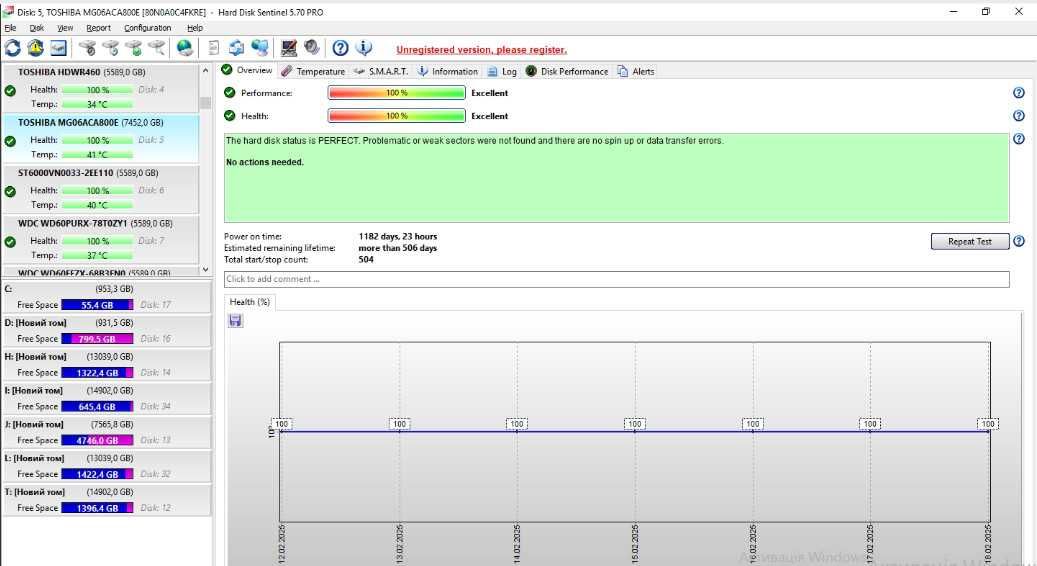The width and height of the screenshot is (1037, 566).
Task: Click the blue refresh arrows toolbar icon
Action: click(13, 48)
